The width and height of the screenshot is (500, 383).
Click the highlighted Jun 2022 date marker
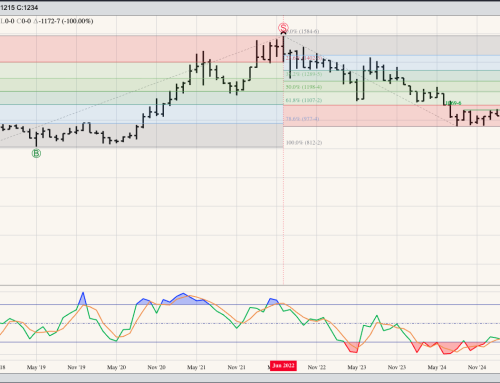click(x=283, y=366)
